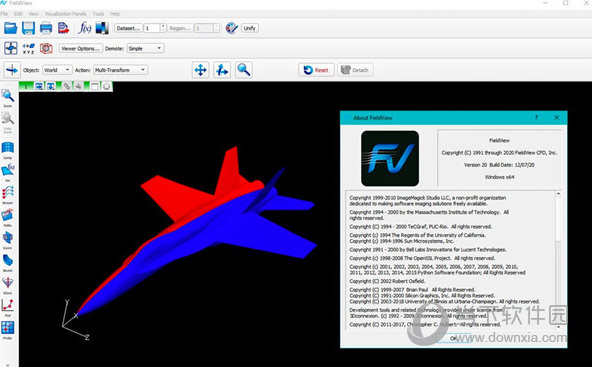Click the red bounding box outline icon
The image size is (592, 367).
point(46,48)
